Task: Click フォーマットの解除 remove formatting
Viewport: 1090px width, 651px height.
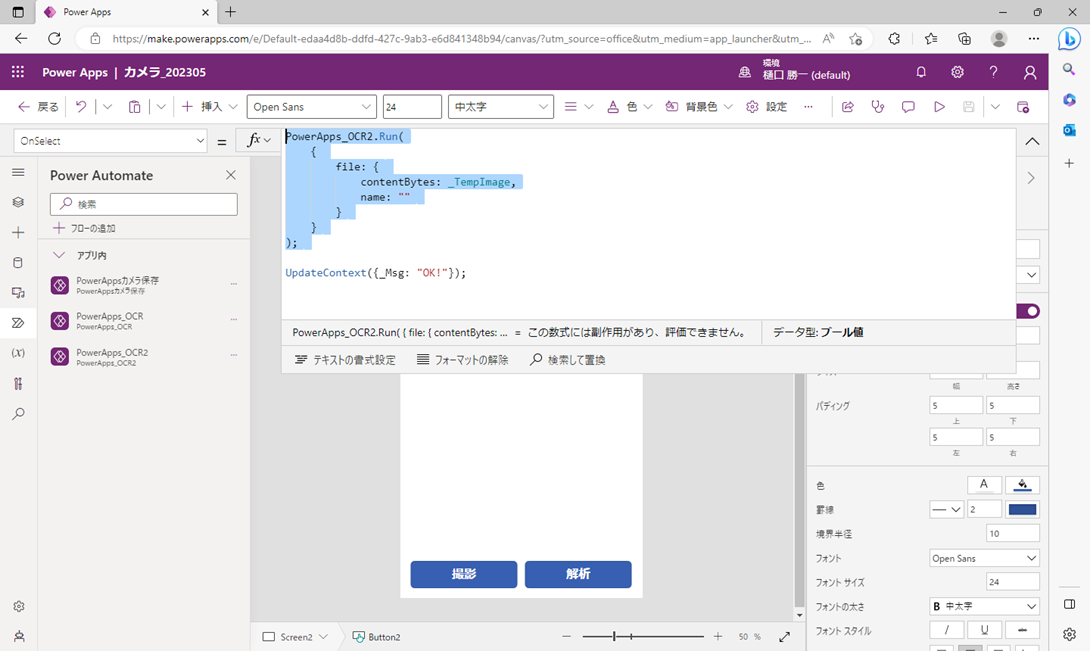Action: click(x=462, y=360)
